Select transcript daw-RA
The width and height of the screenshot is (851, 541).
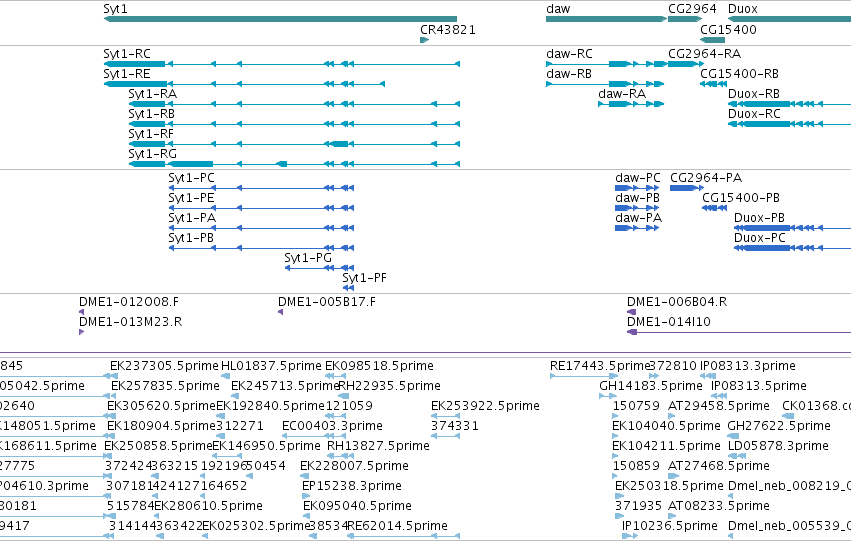click(631, 104)
